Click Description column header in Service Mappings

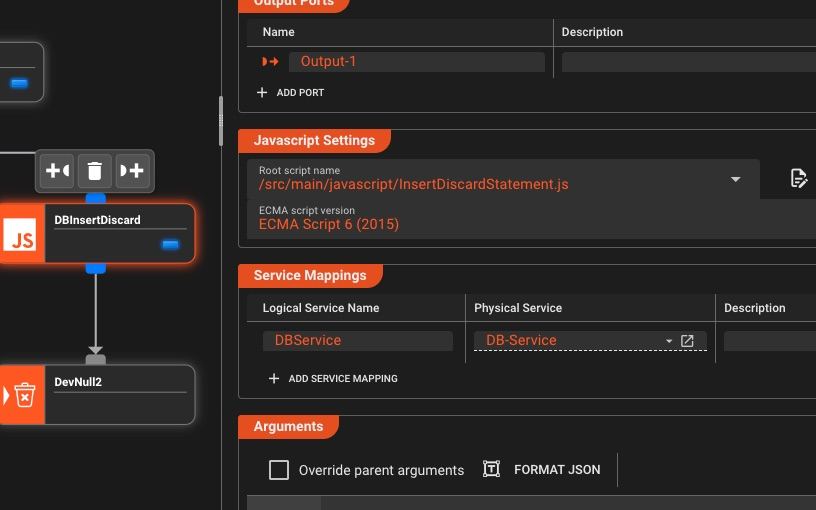[x=755, y=308]
